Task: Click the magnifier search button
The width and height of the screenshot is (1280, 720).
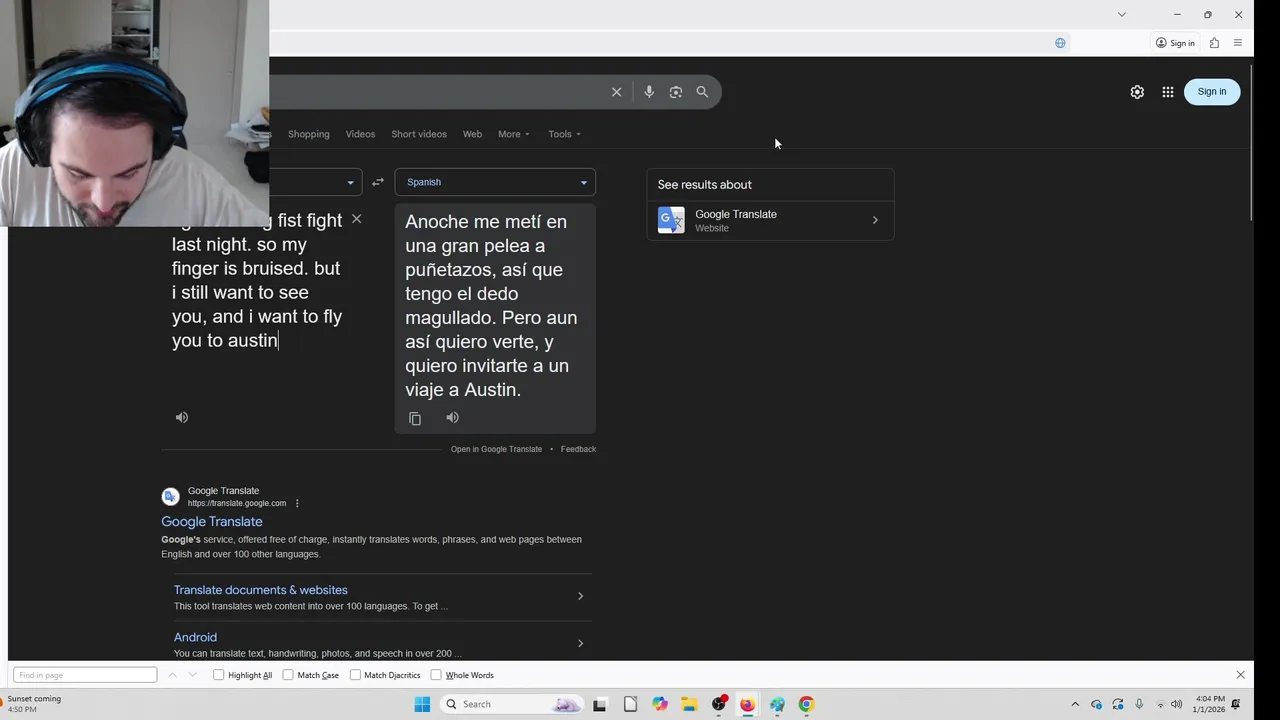Action: click(702, 92)
